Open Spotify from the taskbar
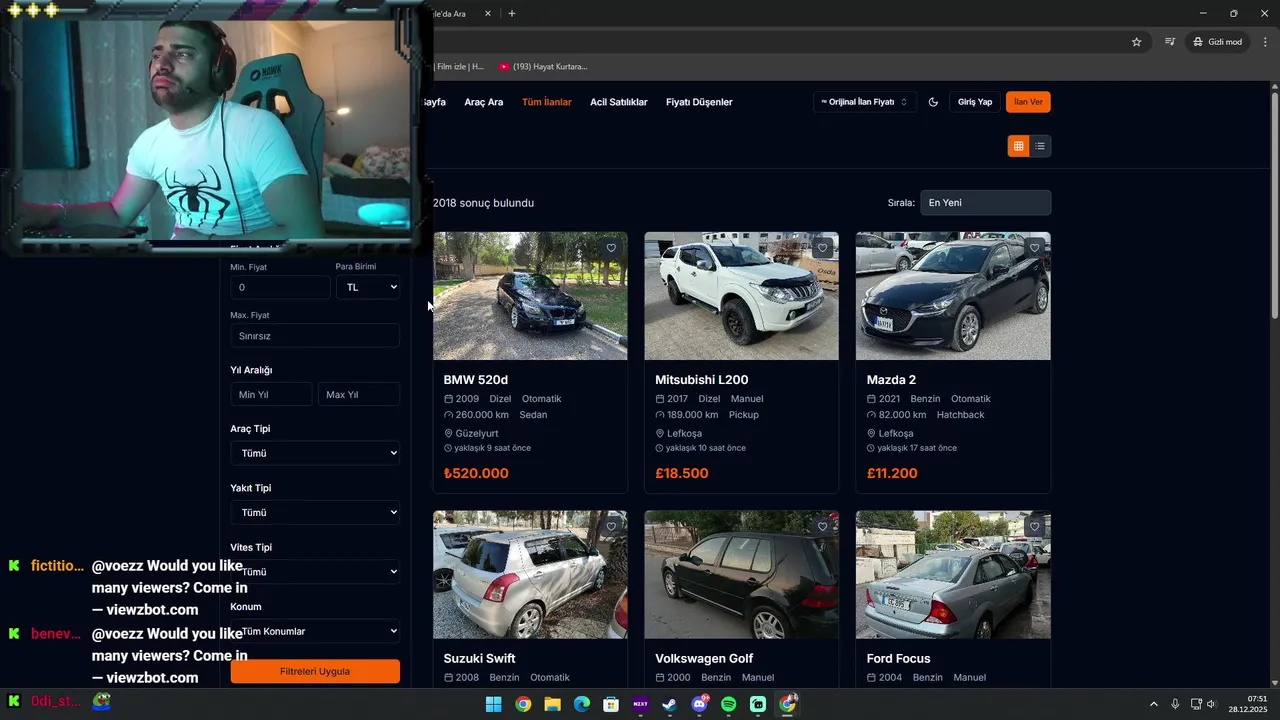Screen dimensions: 1280x720 point(729,704)
